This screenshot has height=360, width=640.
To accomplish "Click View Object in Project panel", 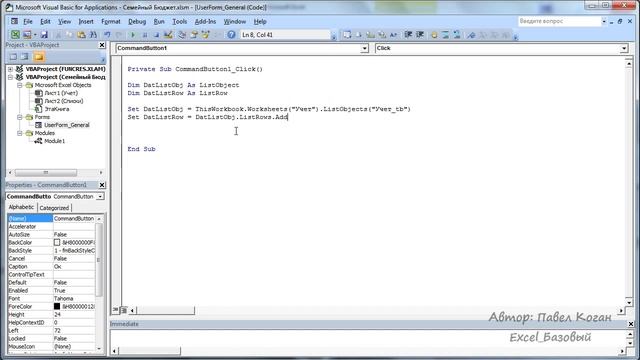I will [25, 57].
